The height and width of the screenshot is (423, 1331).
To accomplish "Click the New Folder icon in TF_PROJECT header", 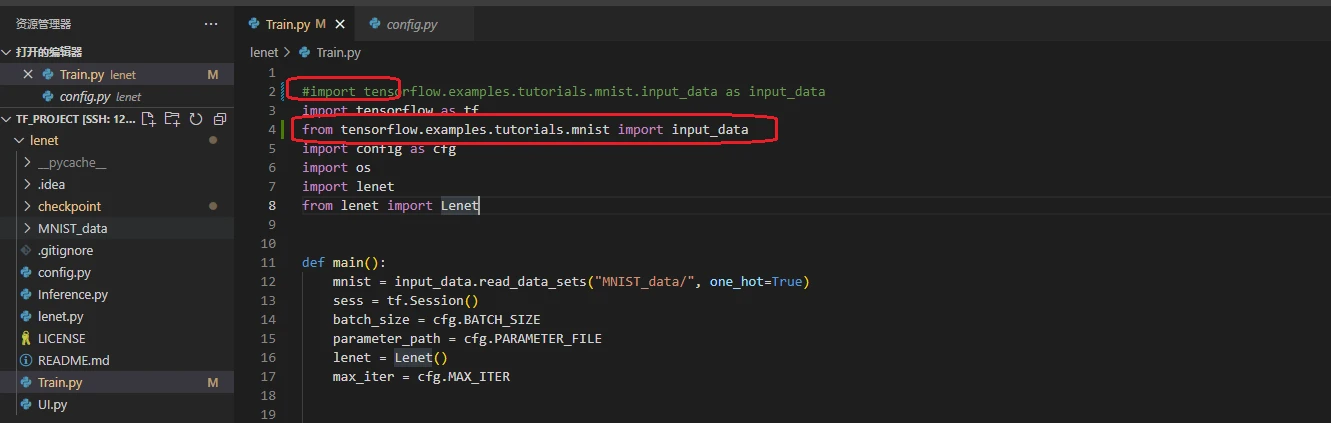I will pyautogui.click(x=172, y=119).
